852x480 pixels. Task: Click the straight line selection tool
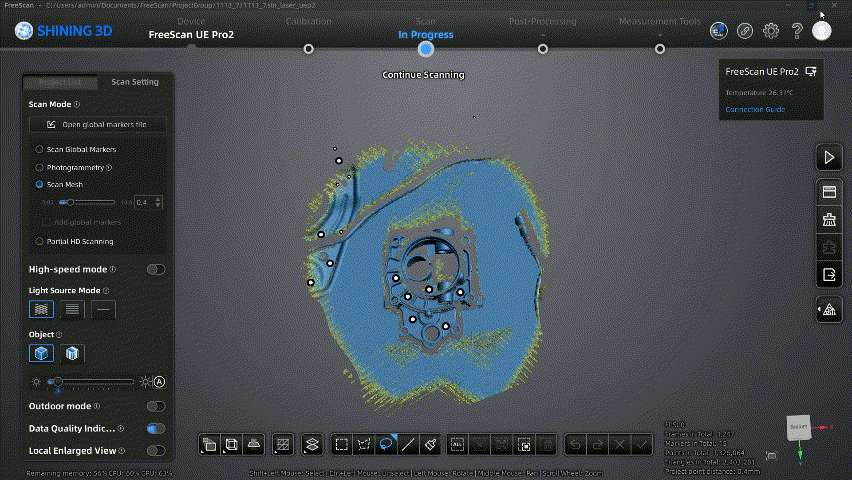point(408,443)
